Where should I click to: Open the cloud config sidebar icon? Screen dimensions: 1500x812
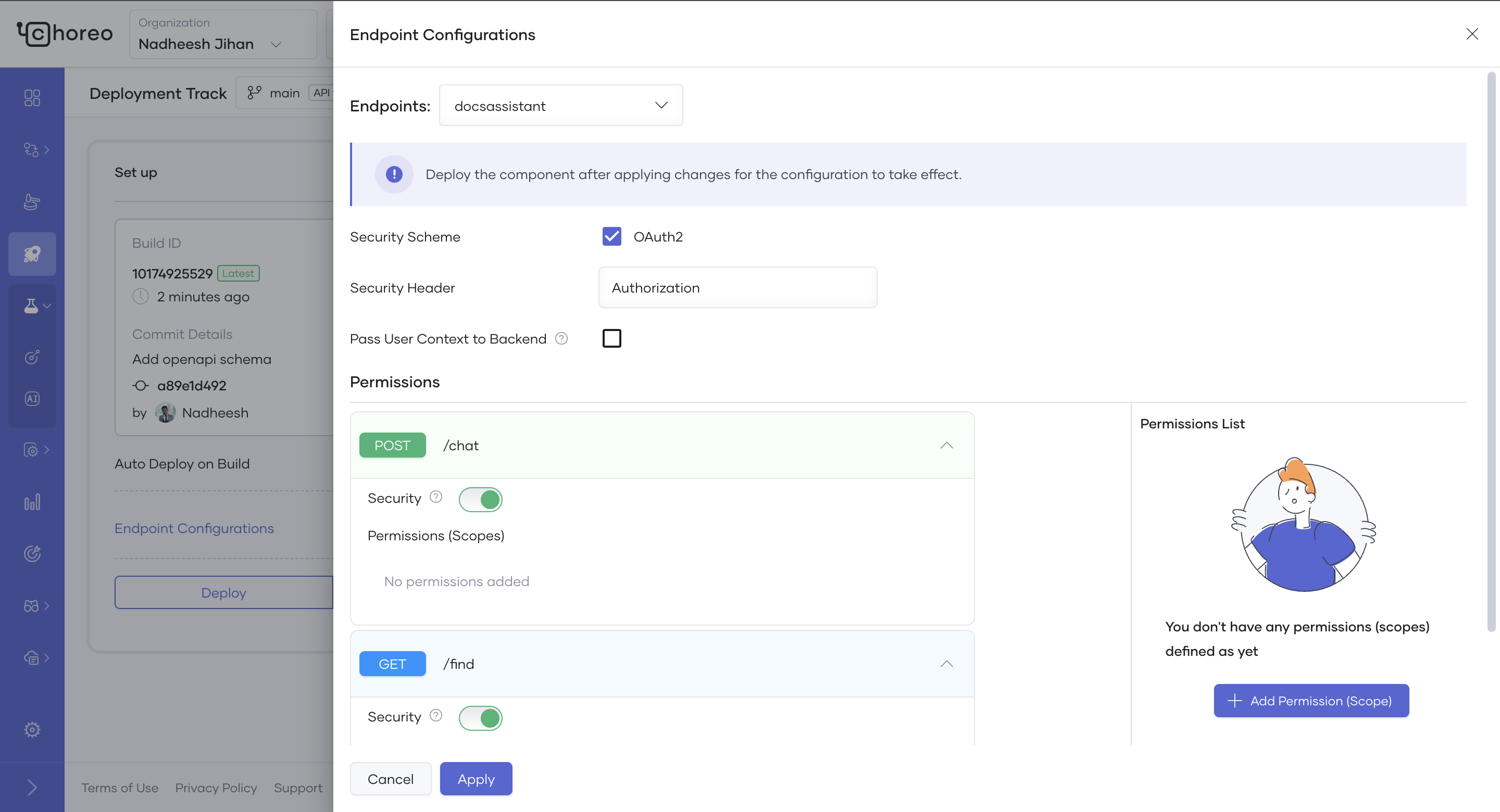pos(31,658)
